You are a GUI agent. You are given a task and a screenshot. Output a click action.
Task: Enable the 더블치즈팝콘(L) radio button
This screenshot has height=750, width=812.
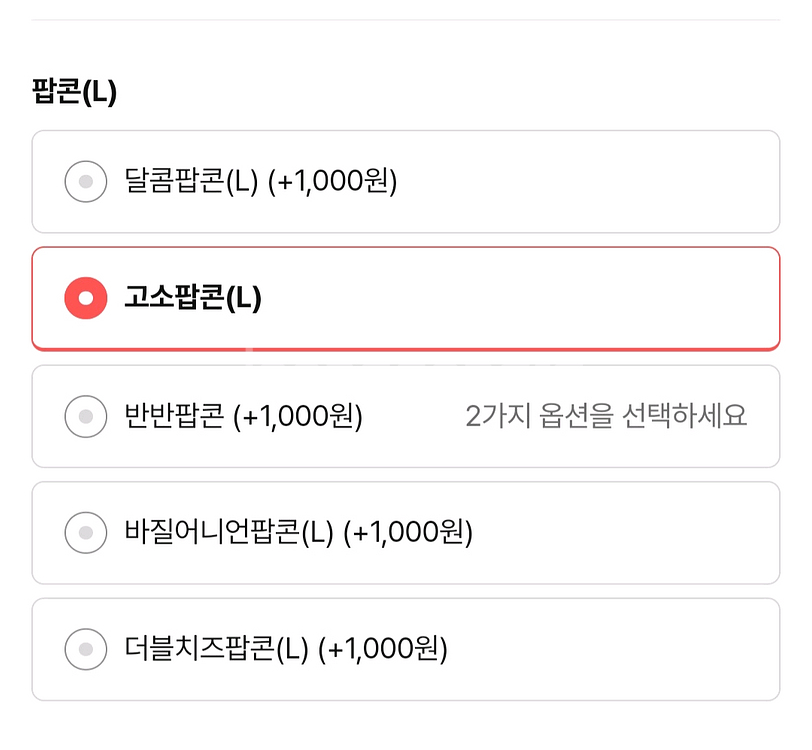[x=86, y=649]
